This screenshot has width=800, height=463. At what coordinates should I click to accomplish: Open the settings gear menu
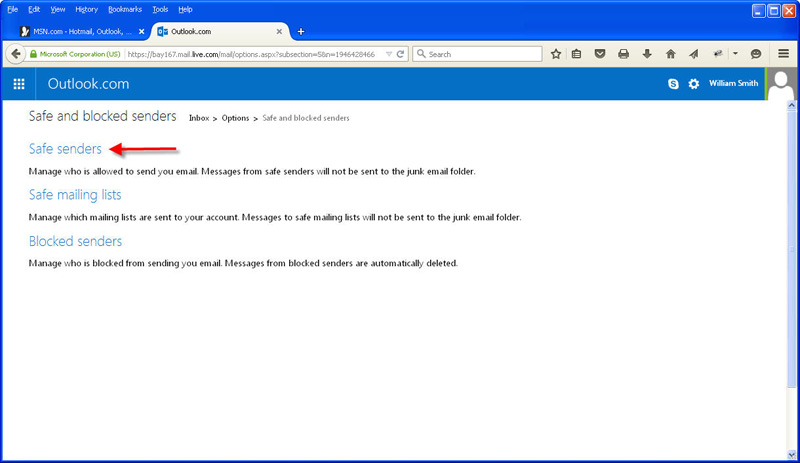(x=693, y=84)
